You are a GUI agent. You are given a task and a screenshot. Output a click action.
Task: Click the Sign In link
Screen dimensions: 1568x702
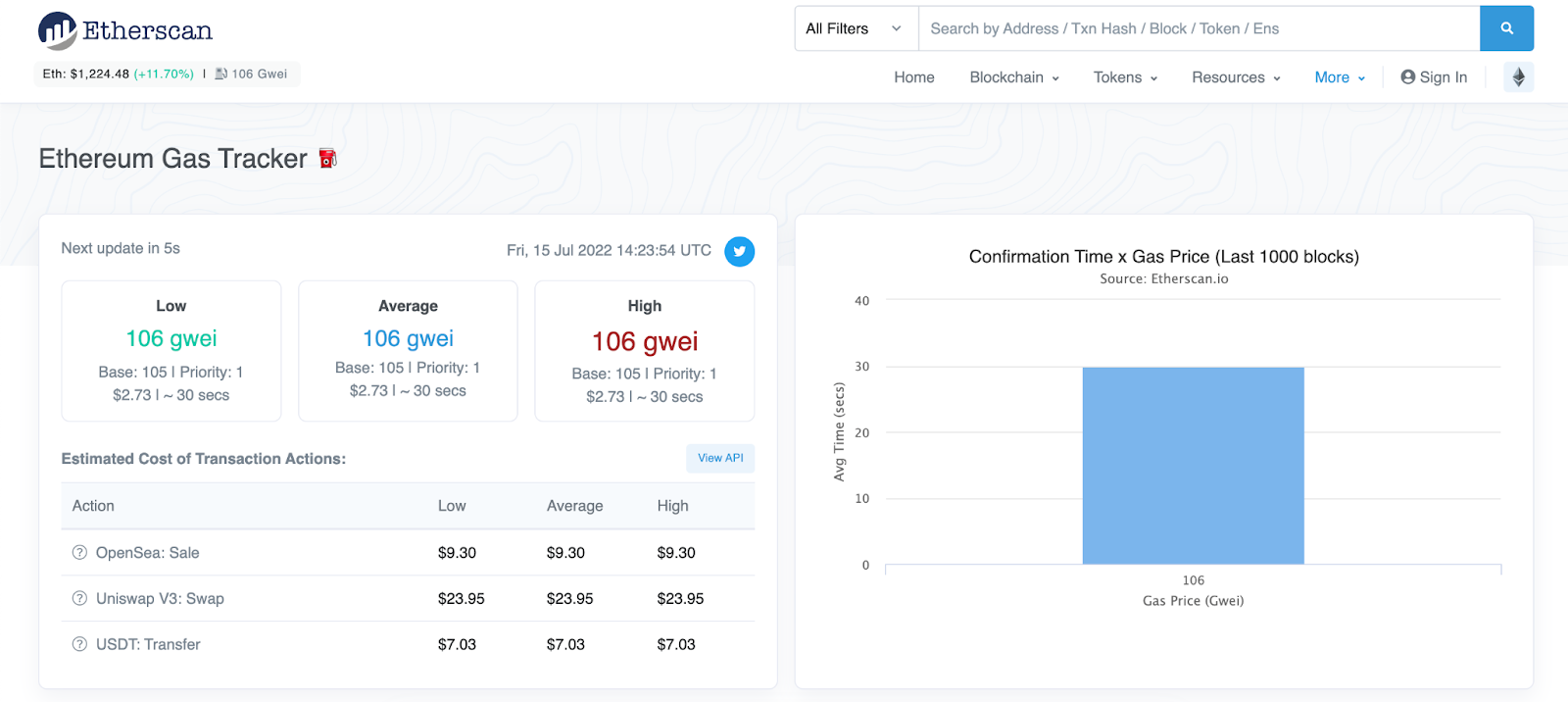pyautogui.click(x=1434, y=77)
